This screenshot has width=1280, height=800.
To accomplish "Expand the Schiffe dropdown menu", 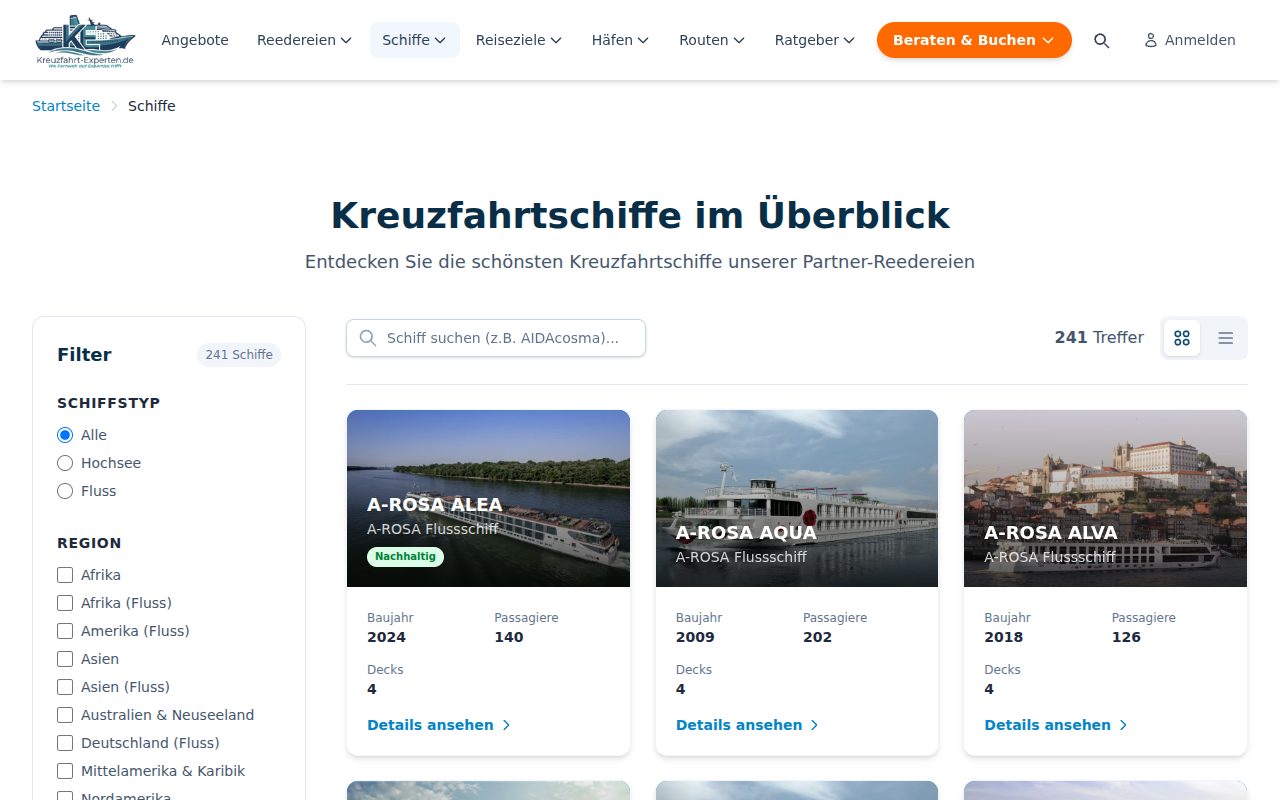I will click(x=414, y=40).
